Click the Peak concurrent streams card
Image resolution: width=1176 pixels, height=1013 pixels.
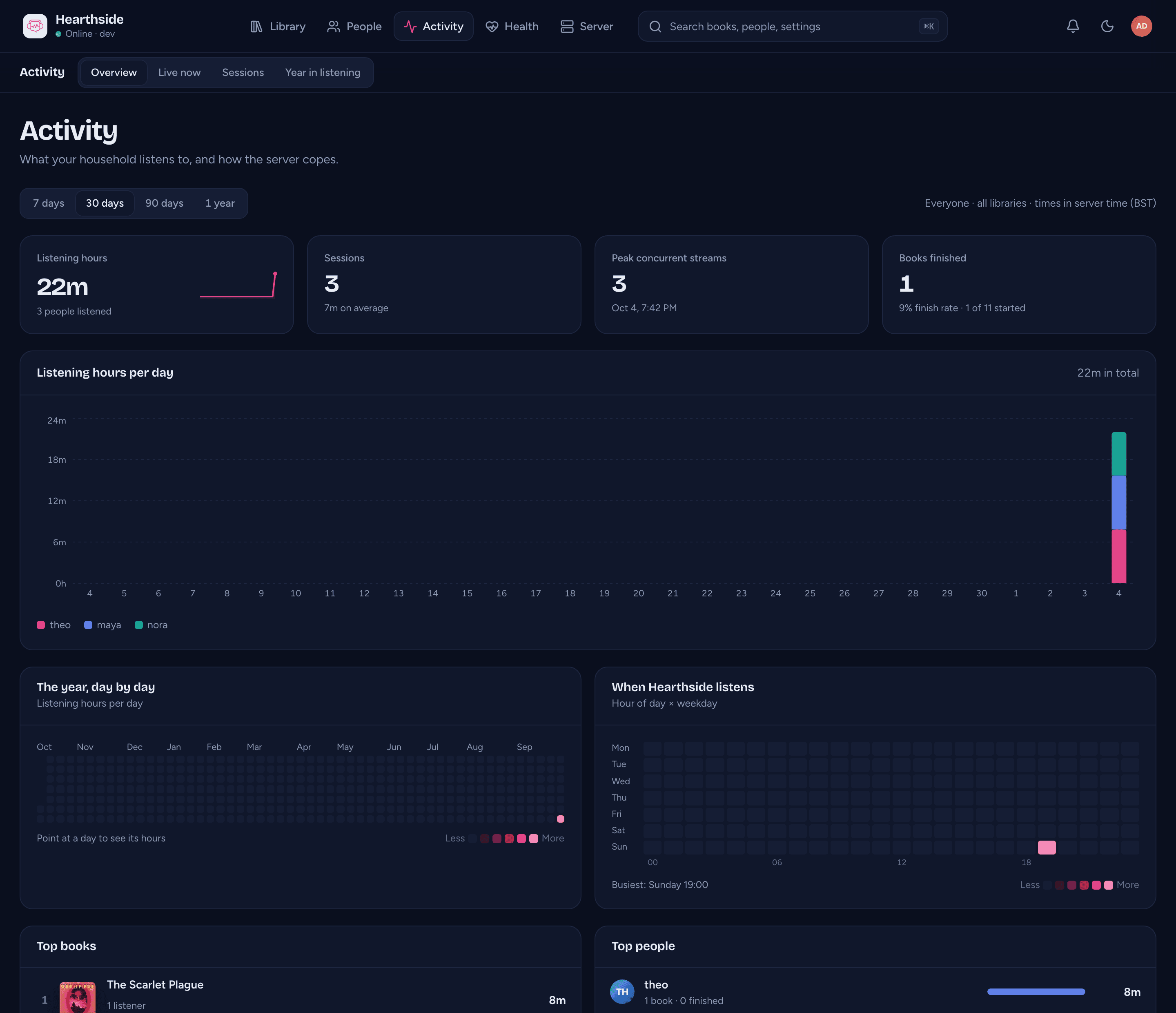coord(731,284)
